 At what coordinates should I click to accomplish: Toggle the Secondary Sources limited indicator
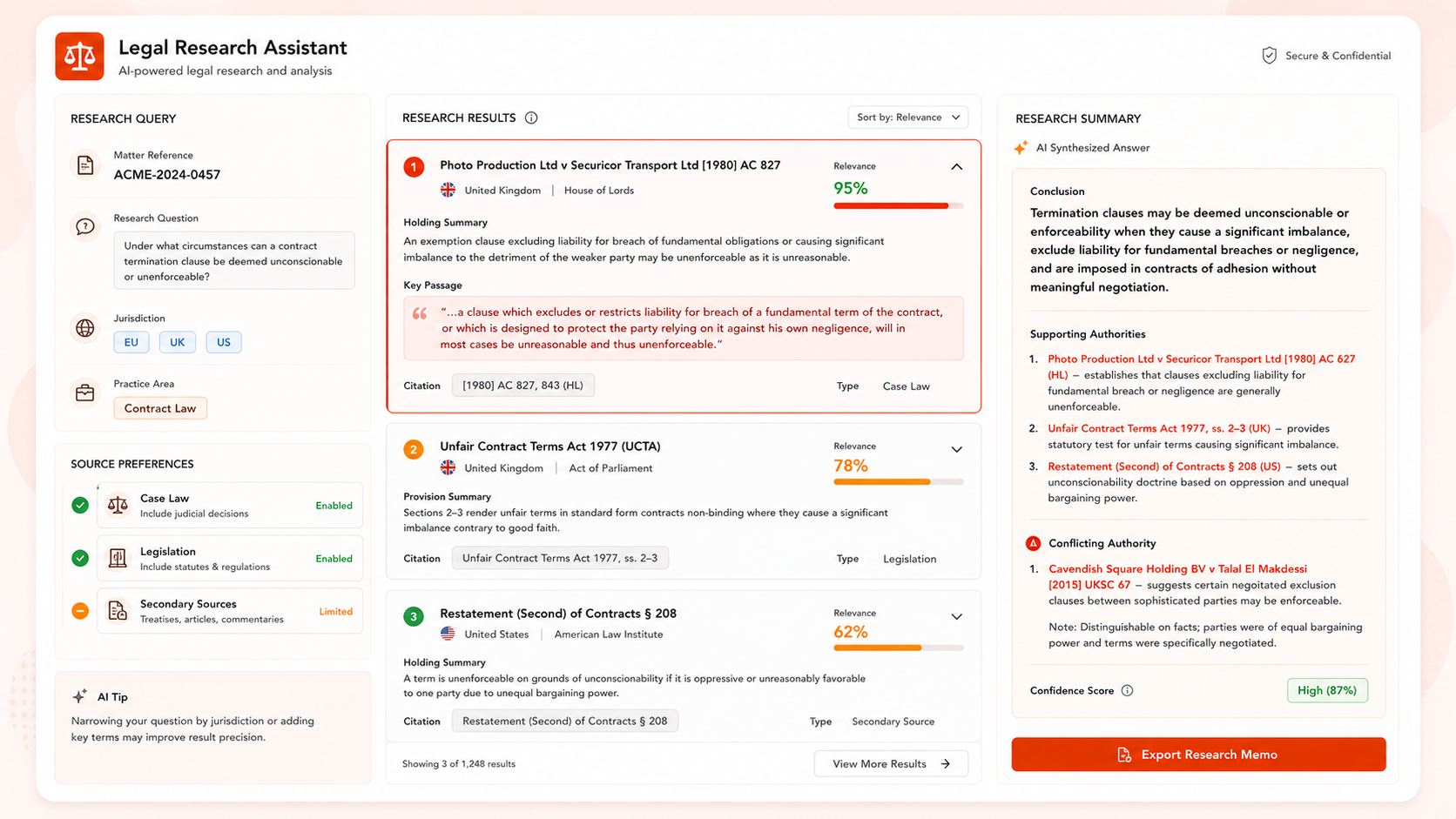click(80, 611)
